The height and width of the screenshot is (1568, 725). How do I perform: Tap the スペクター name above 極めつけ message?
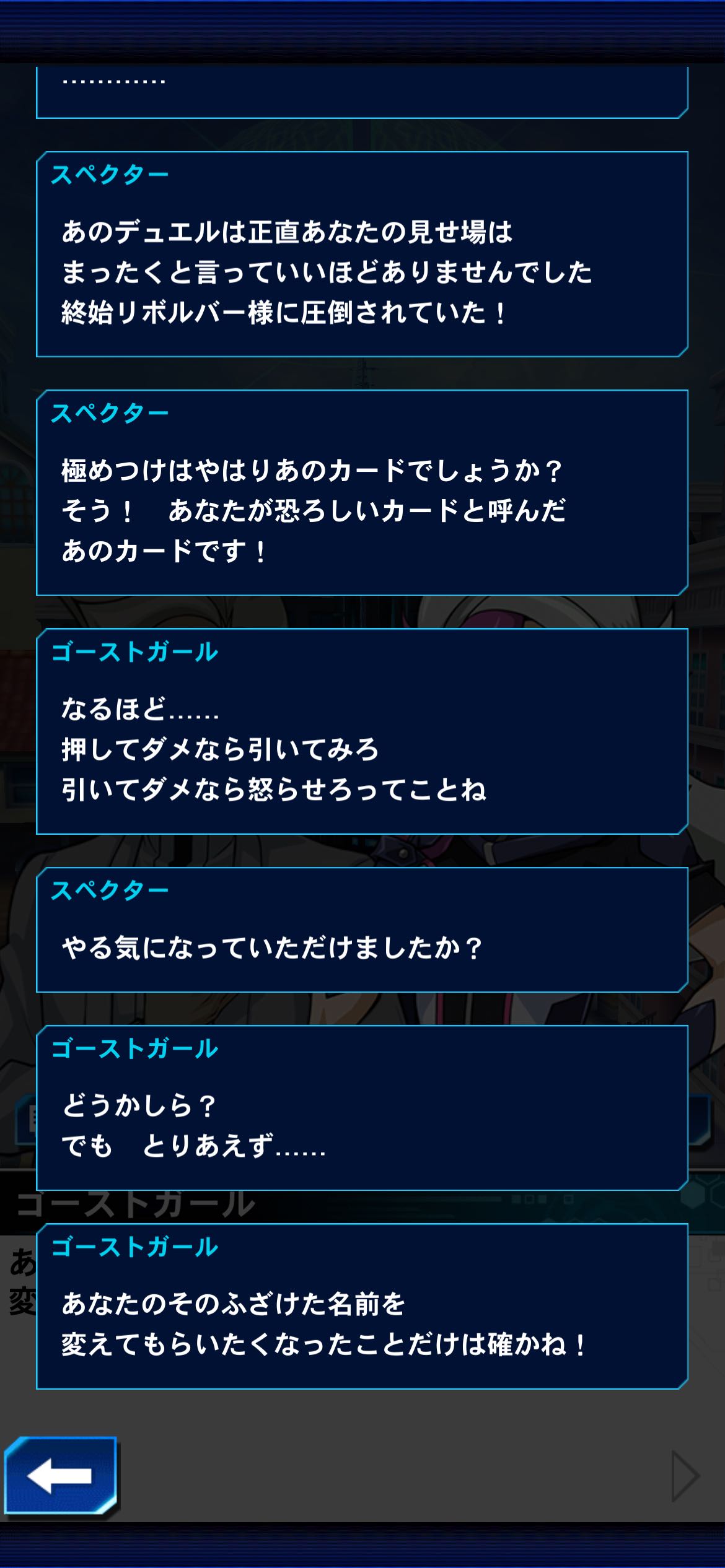coord(110,414)
